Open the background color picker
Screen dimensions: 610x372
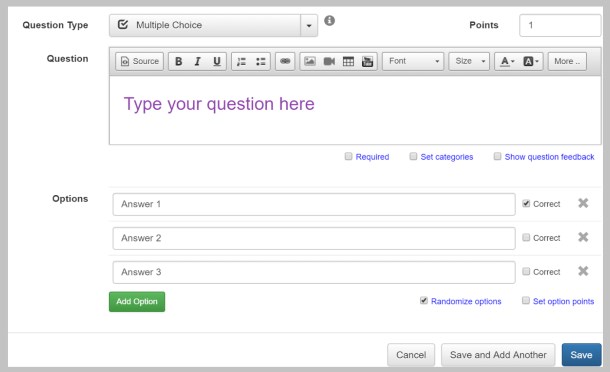point(531,61)
